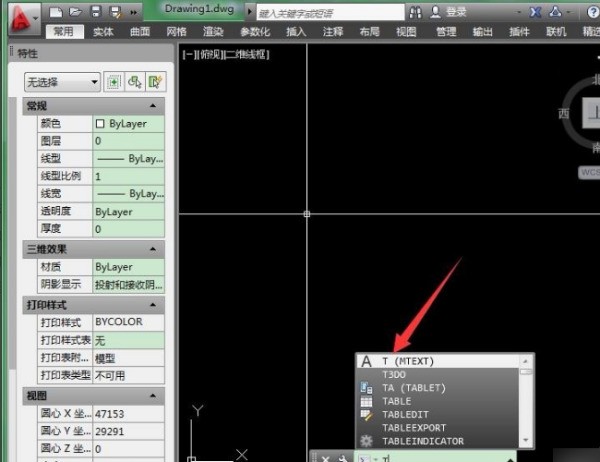Switch to the 常用 ribbon tab
600x462 pixels.
(64, 31)
